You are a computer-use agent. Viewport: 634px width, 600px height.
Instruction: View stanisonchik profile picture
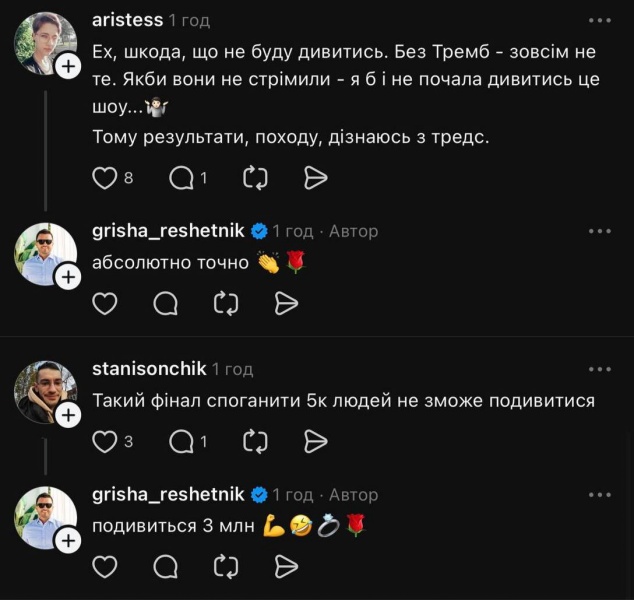click(44, 390)
